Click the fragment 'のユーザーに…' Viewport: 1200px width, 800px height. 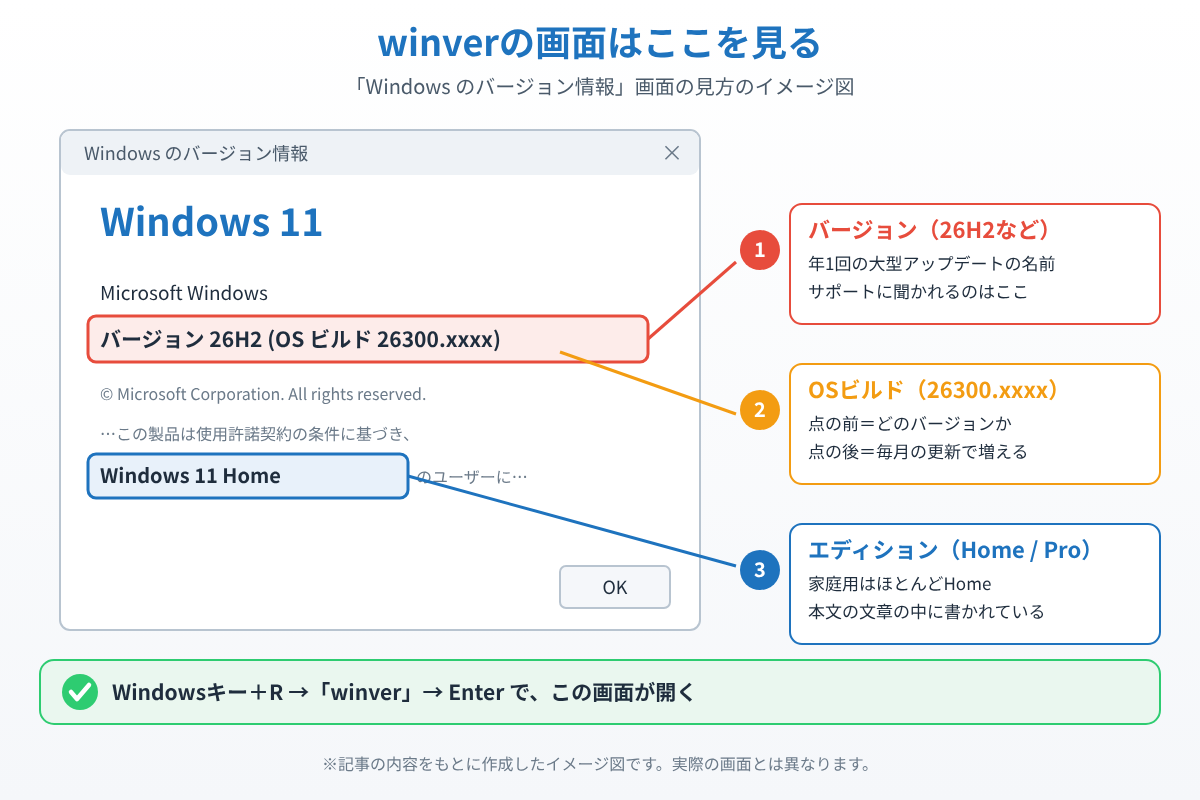[472, 476]
